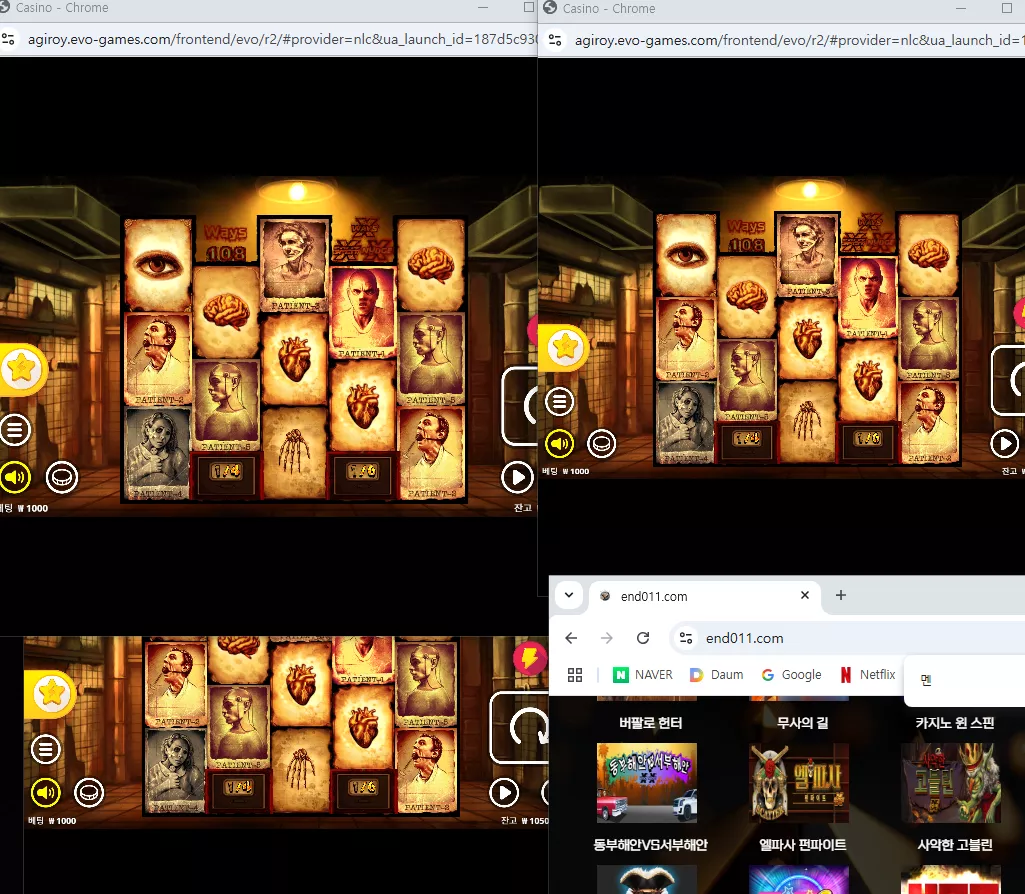
Task: Open the Netflix bookmark
Action: pyautogui.click(x=867, y=674)
